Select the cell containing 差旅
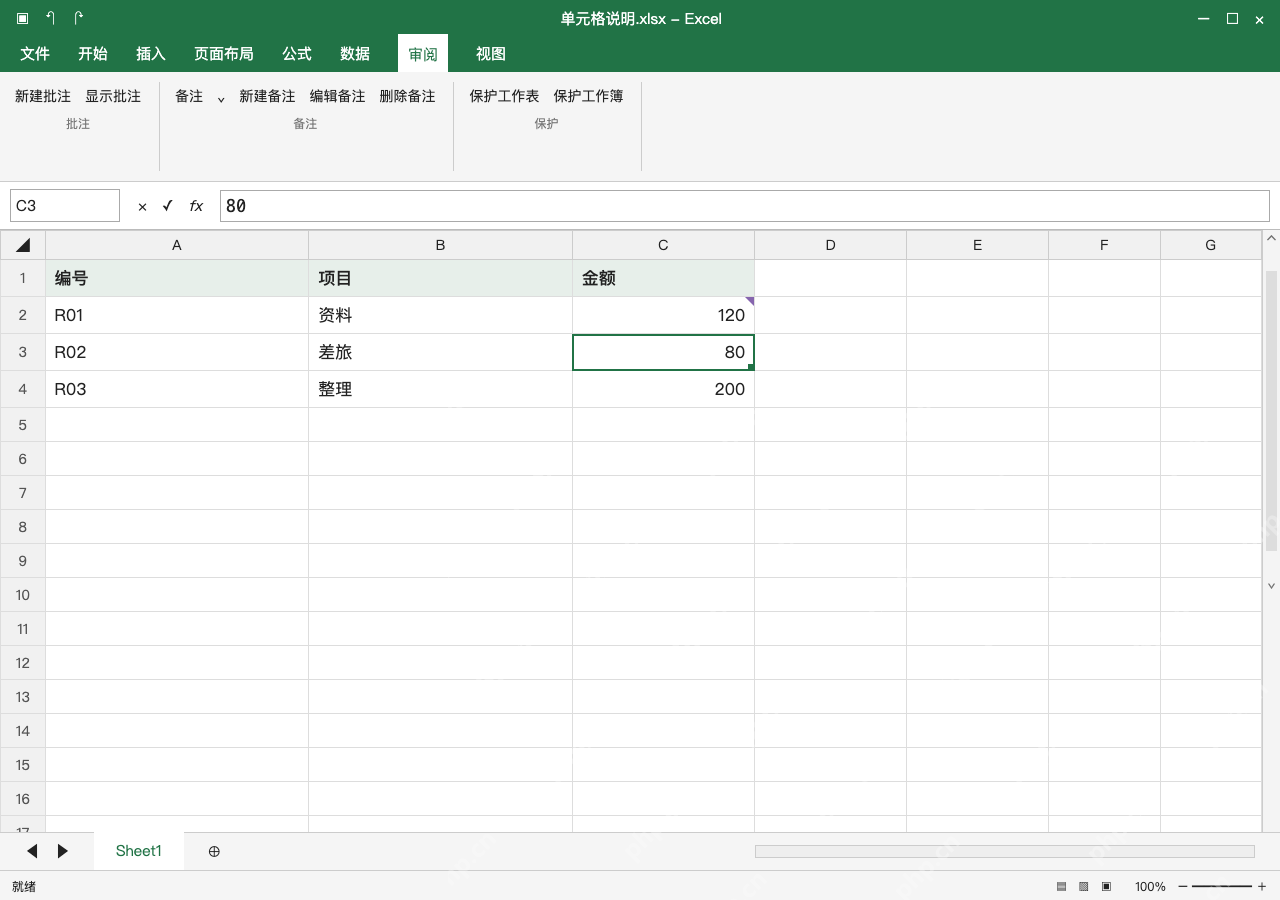 440,352
